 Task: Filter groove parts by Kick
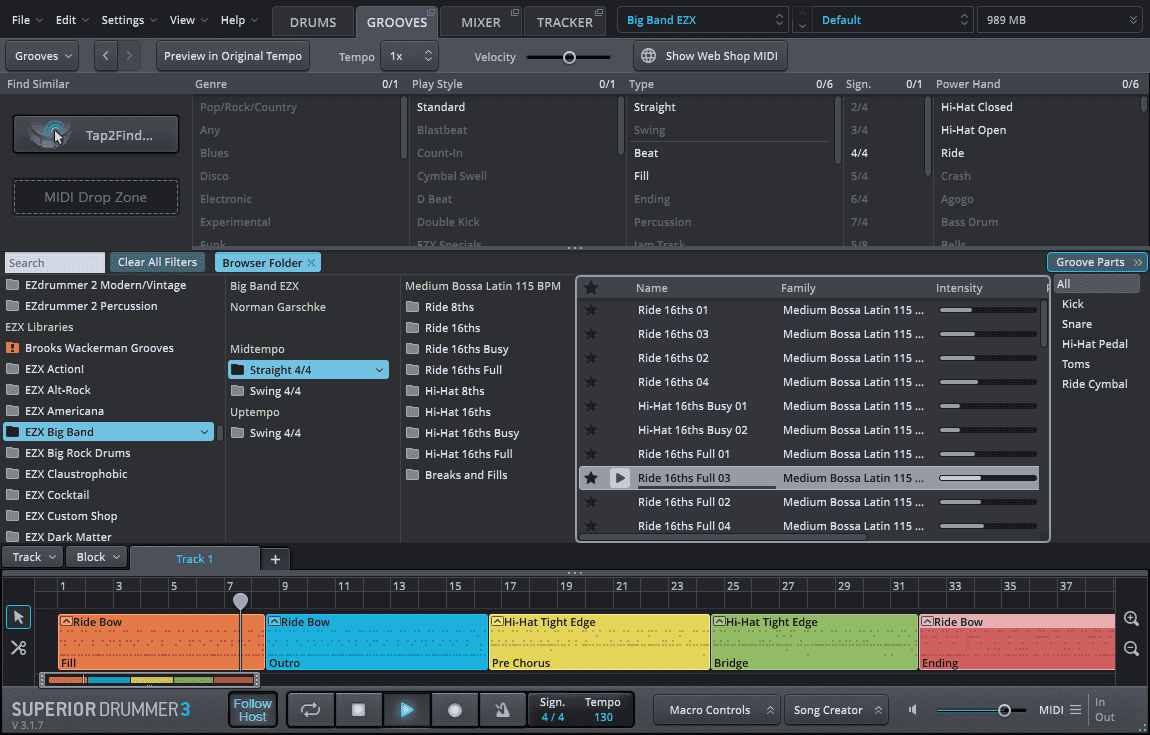pos(1072,304)
